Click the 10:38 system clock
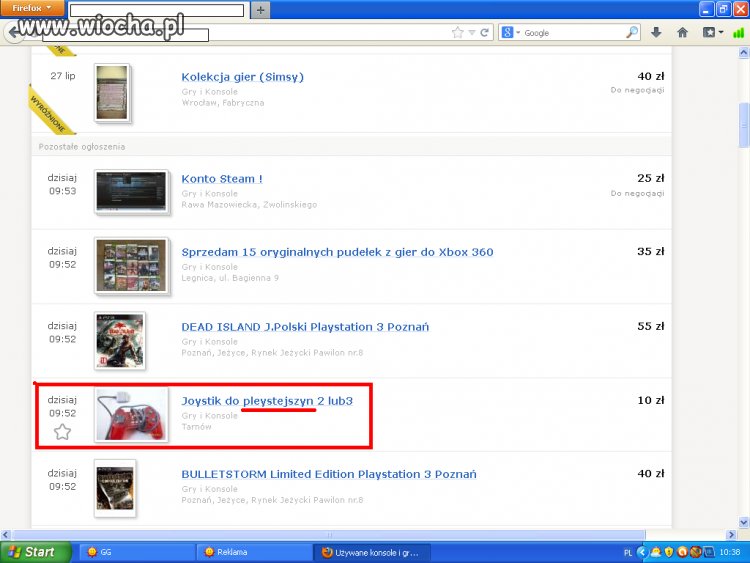750x563 pixels. point(730,552)
